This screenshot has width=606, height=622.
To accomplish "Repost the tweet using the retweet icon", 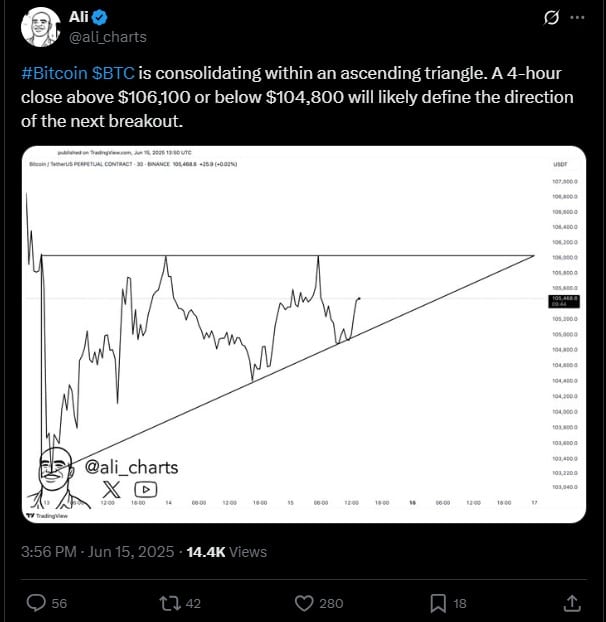I will [170, 602].
